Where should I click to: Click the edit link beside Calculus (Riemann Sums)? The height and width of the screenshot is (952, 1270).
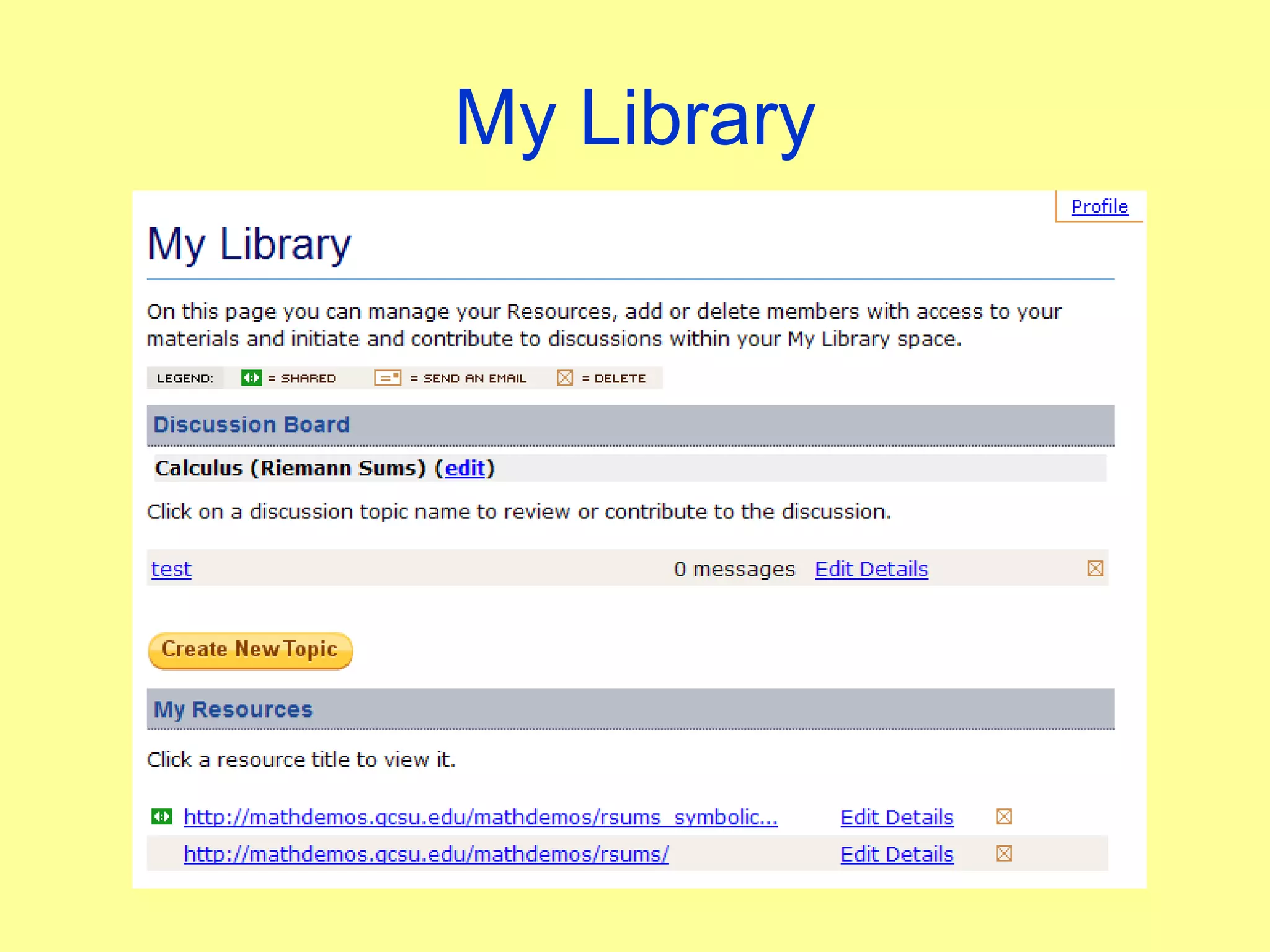(x=465, y=468)
